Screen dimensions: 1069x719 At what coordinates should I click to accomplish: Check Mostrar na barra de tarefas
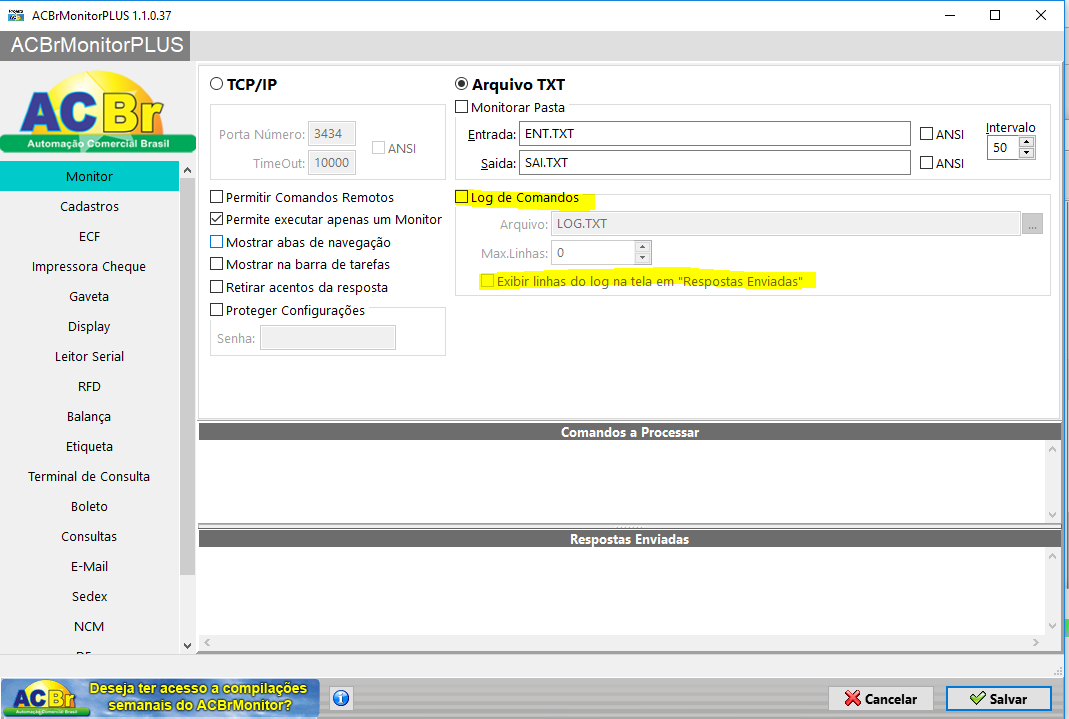pyautogui.click(x=217, y=264)
